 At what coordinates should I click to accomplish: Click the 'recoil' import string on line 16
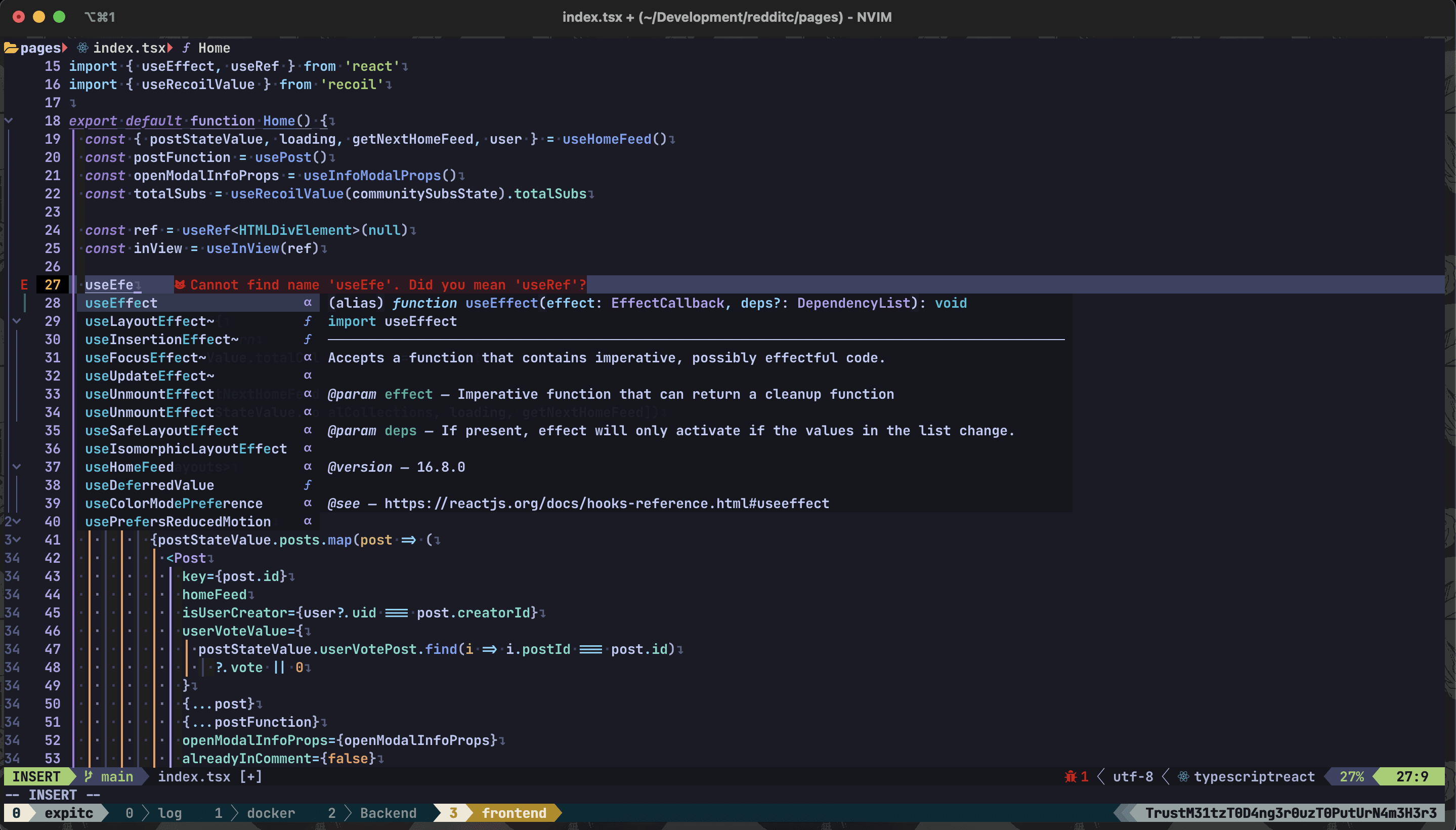[x=352, y=85]
